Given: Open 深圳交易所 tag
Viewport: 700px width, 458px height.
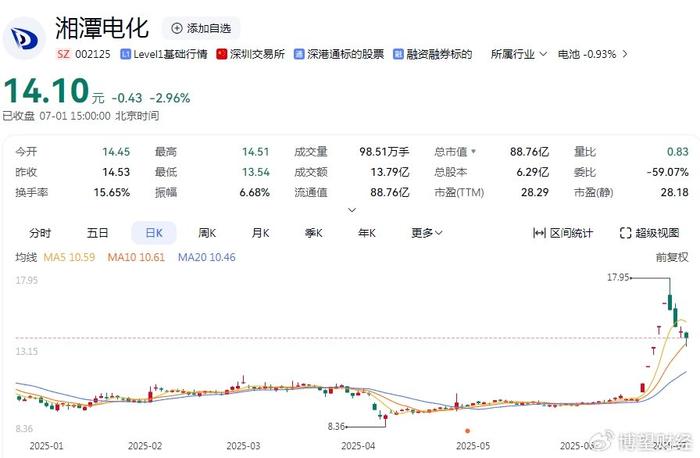Looking at the screenshot, I should click(251, 54).
